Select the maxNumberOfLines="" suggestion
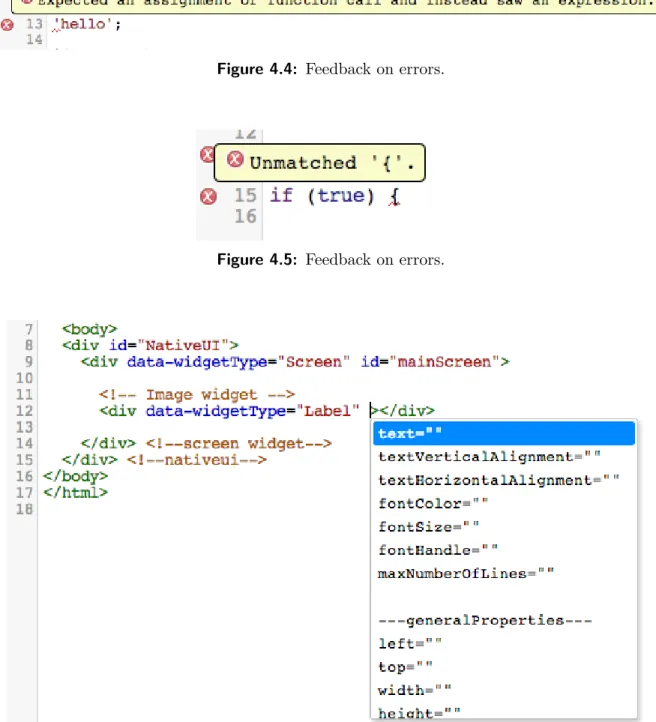Image resolution: width=656 pixels, height=722 pixels. click(504, 574)
